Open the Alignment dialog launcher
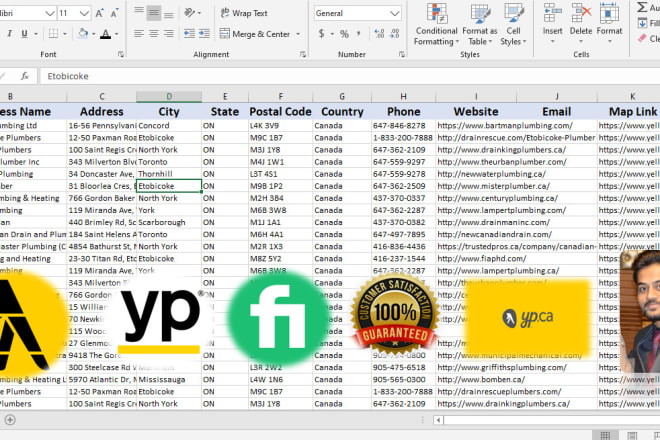 pyautogui.click(x=303, y=54)
